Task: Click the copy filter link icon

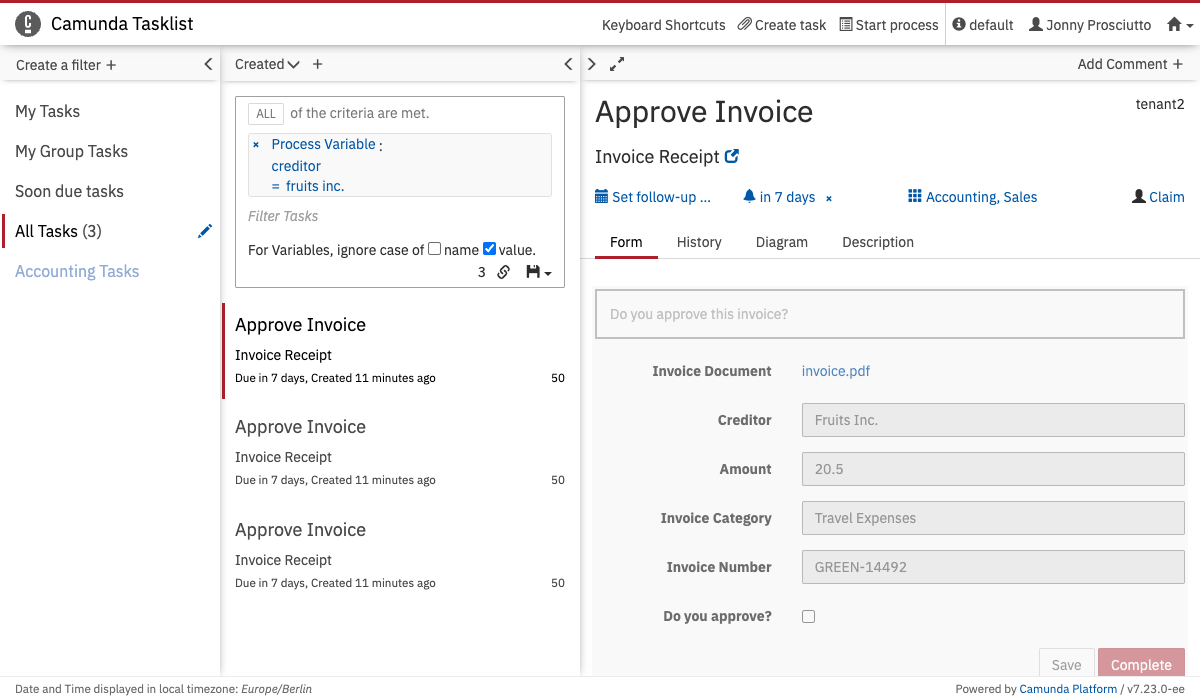Action: pos(504,272)
